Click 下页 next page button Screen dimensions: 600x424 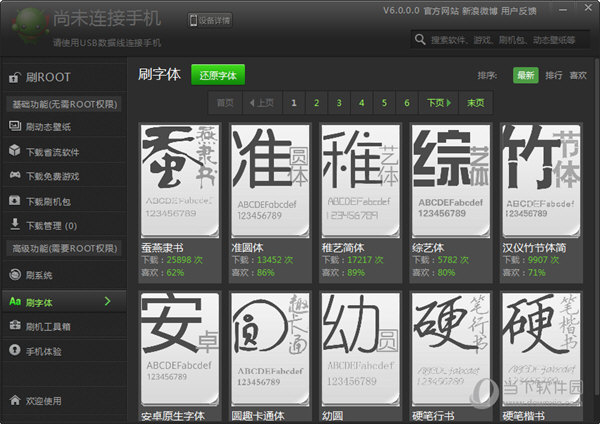click(439, 103)
